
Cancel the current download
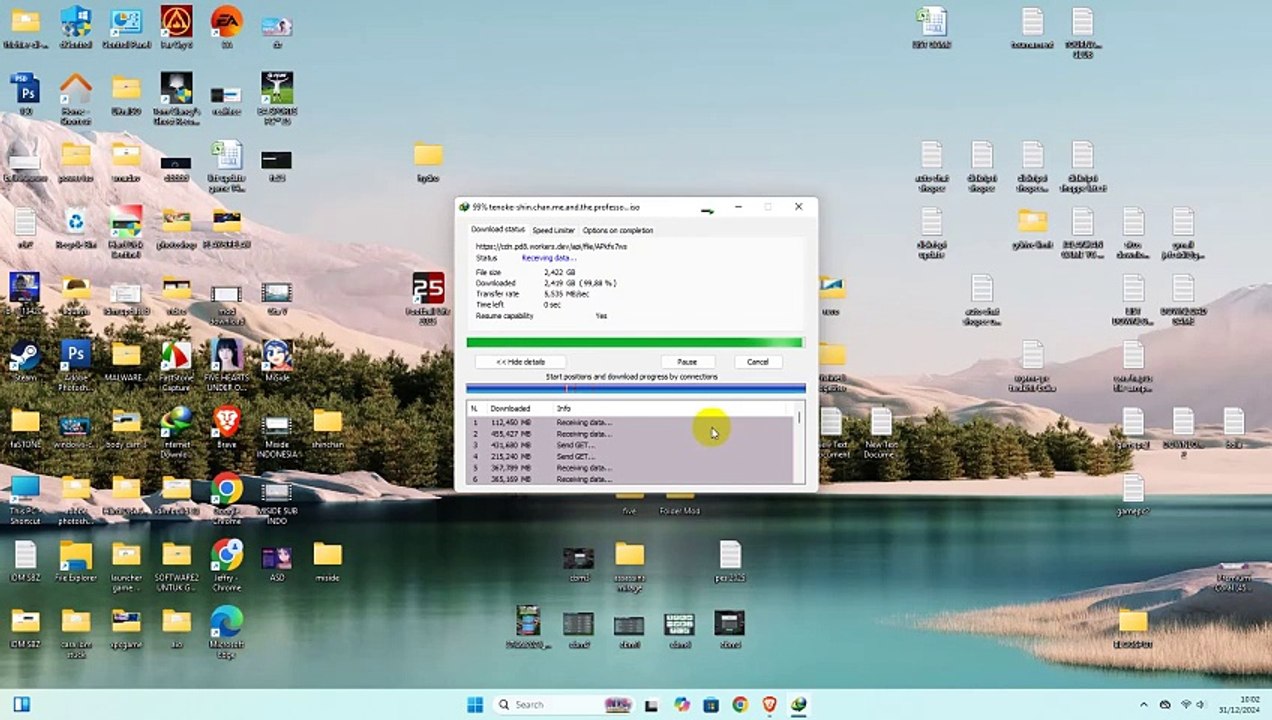758,362
